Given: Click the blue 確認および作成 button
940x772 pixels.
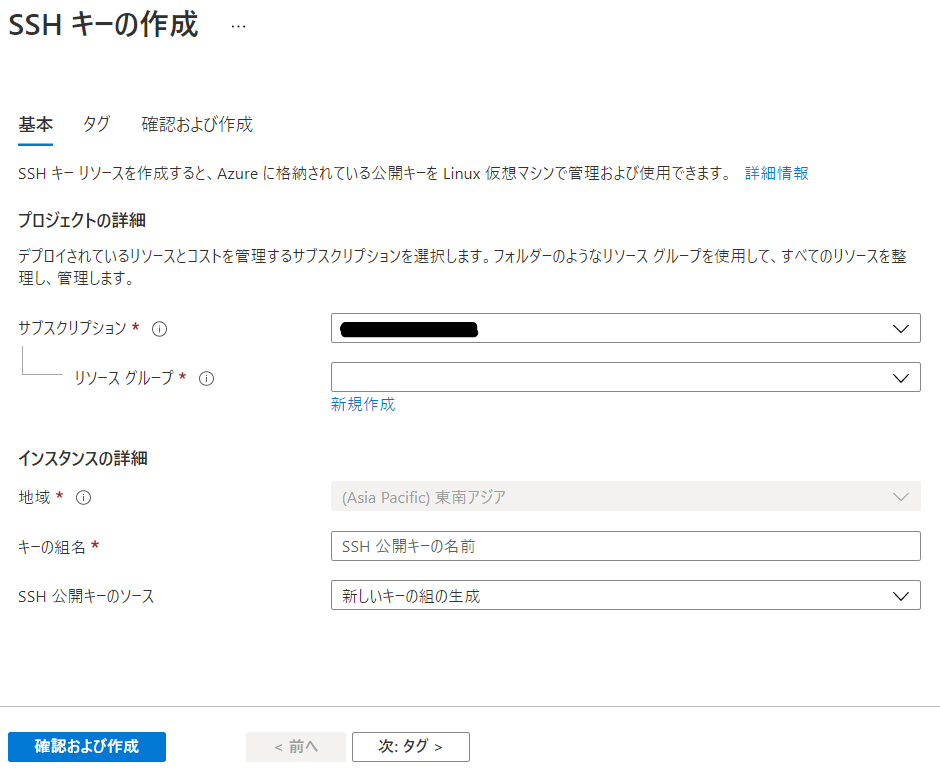Looking at the screenshot, I should 87,747.
